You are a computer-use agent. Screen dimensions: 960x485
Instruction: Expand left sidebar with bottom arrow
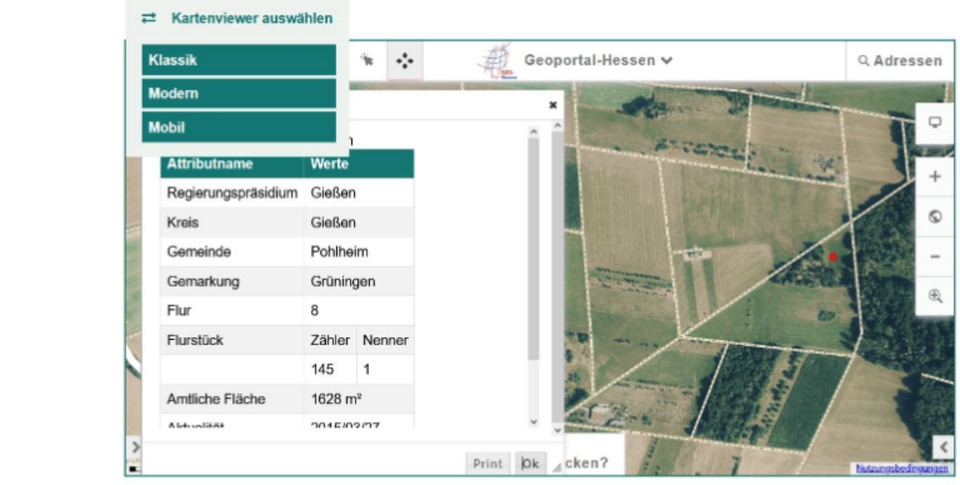(135, 446)
